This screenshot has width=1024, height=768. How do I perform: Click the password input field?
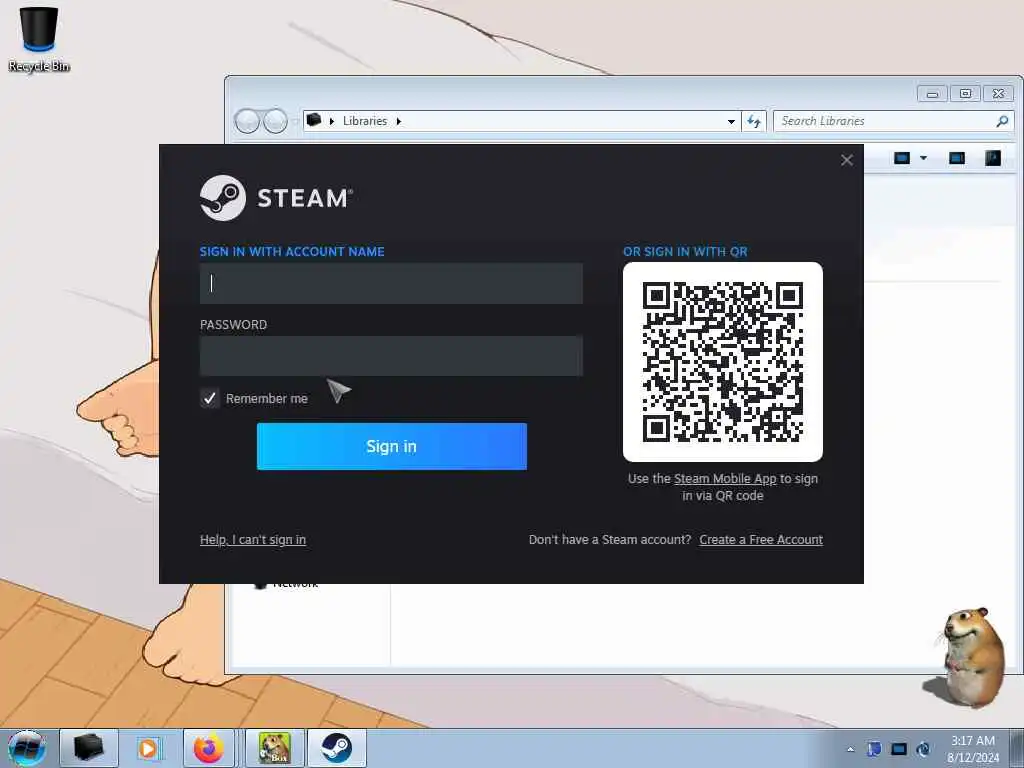(x=391, y=356)
